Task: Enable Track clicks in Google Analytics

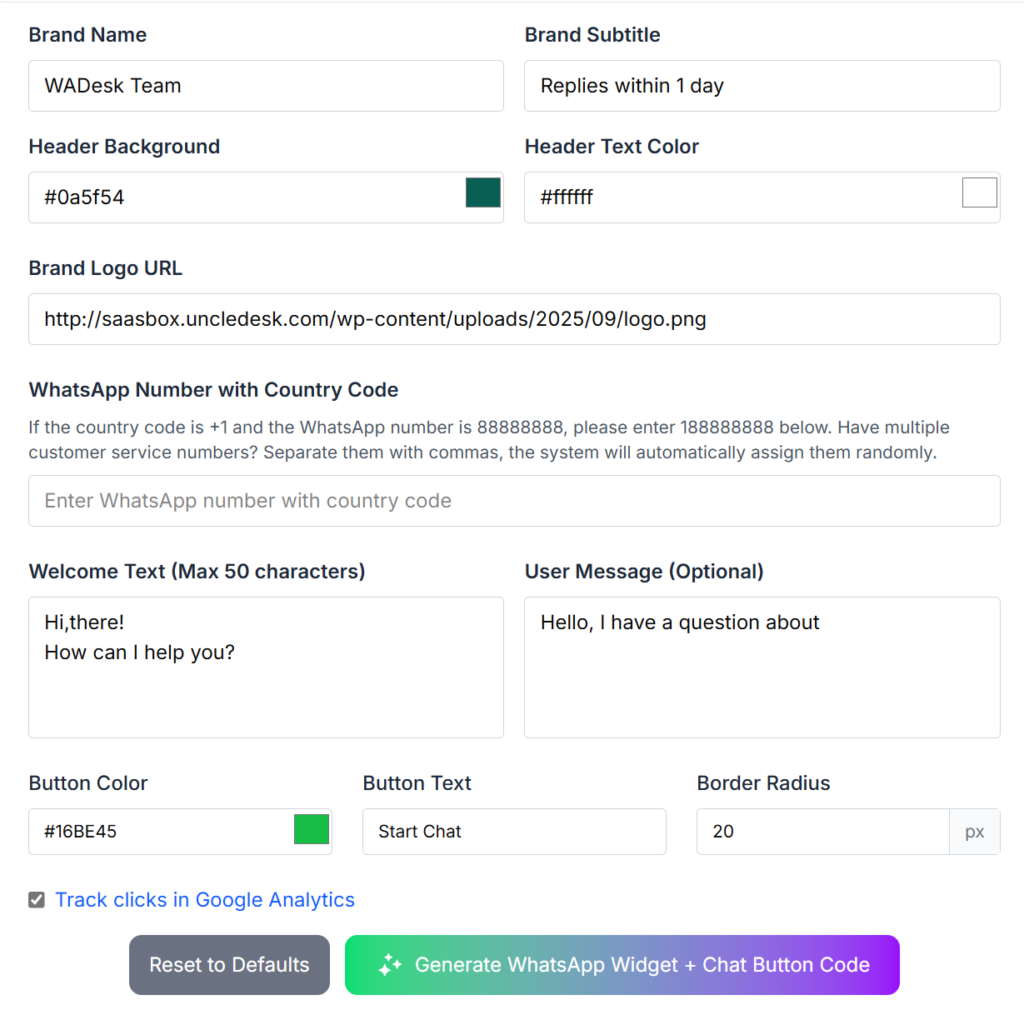Action: tap(36, 900)
